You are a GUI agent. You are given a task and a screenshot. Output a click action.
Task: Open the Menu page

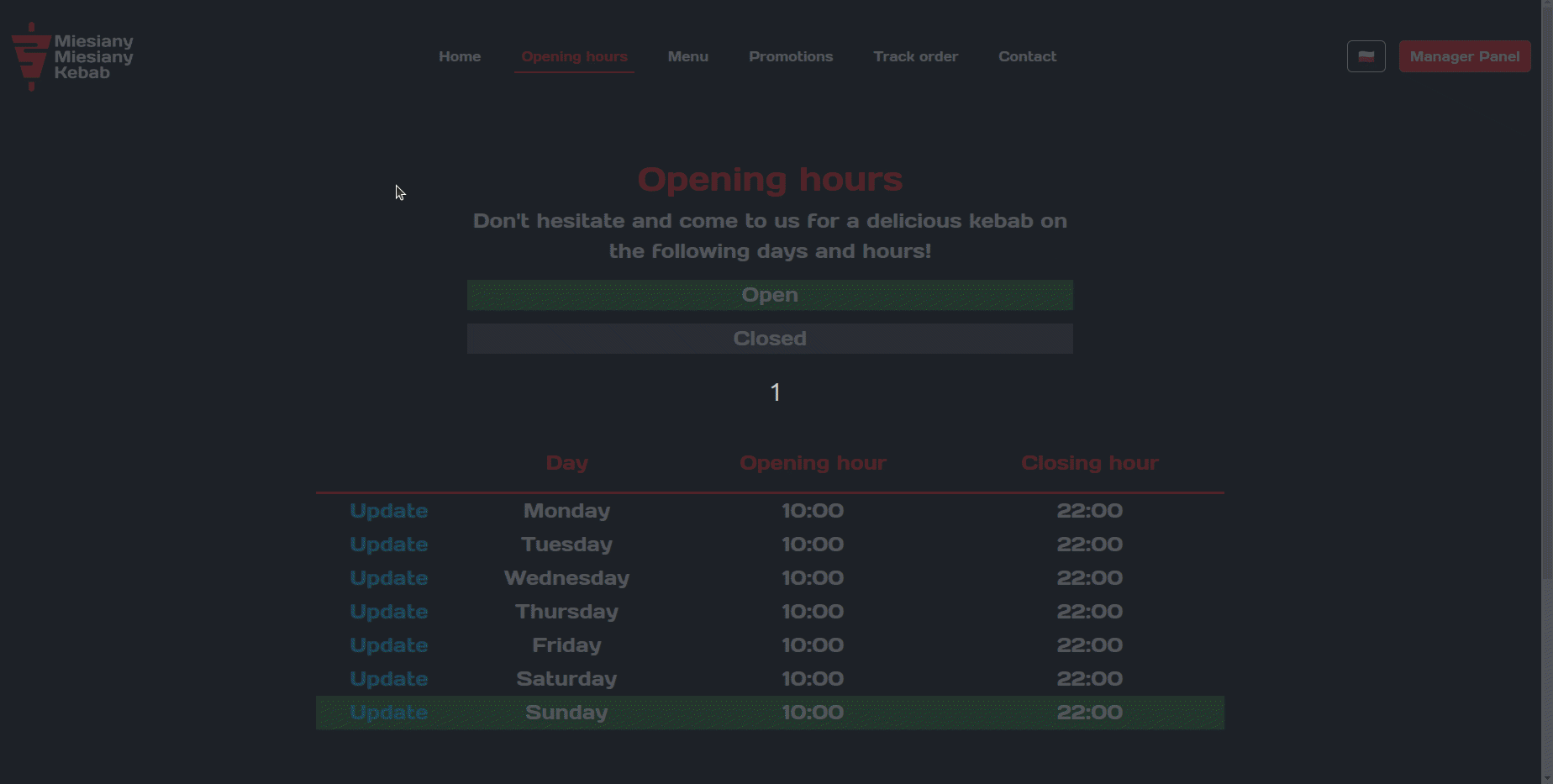[x=687, y=56]
